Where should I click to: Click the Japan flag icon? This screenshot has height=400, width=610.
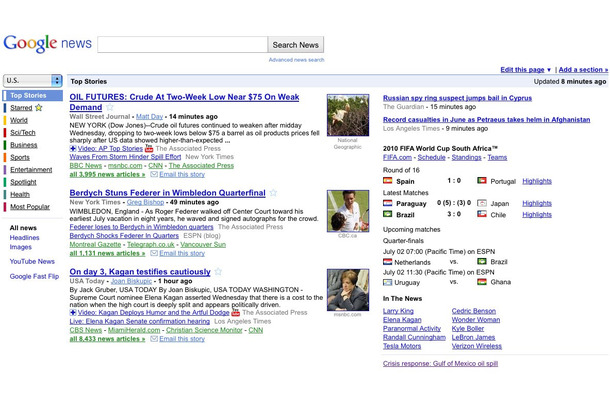coord(482,203)
